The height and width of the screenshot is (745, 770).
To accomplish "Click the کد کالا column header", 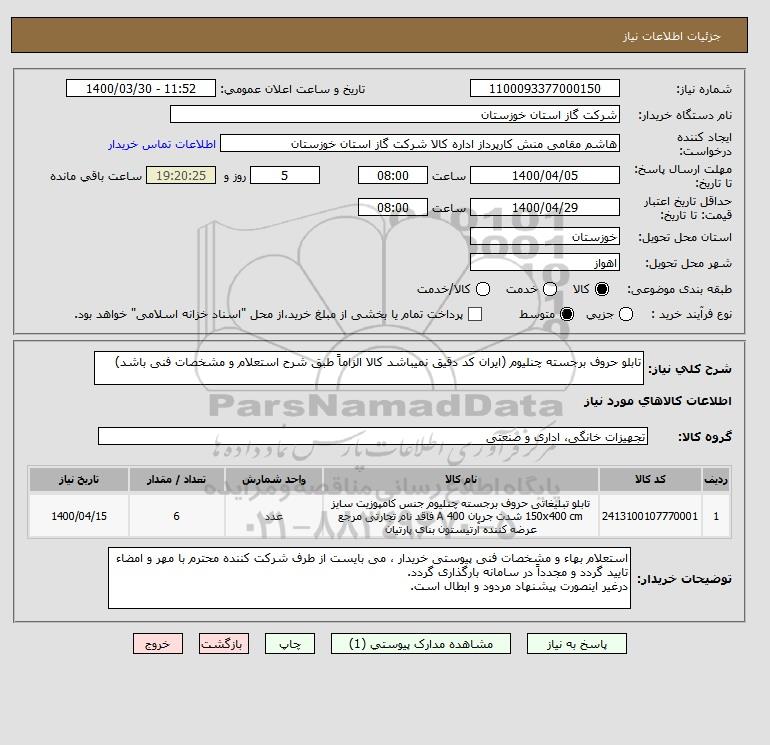I will (650, 479).
